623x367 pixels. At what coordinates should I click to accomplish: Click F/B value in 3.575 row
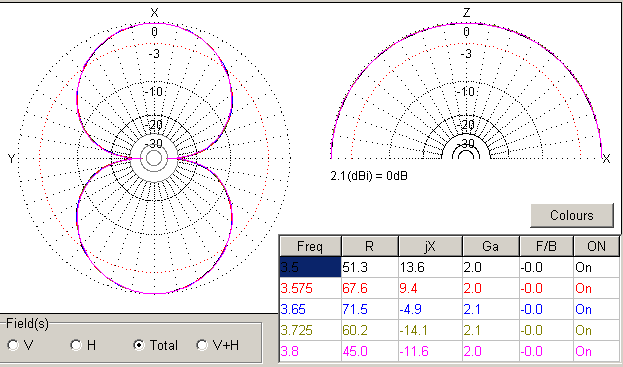pos(546,288)
